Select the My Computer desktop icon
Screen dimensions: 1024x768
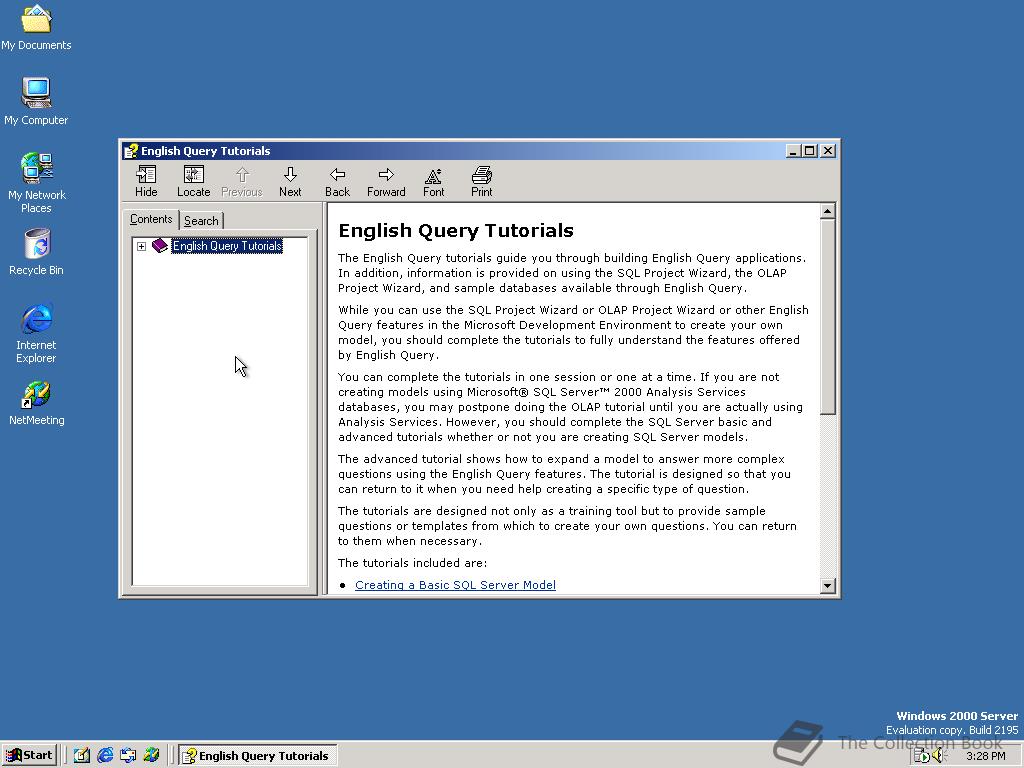[36, 101]
